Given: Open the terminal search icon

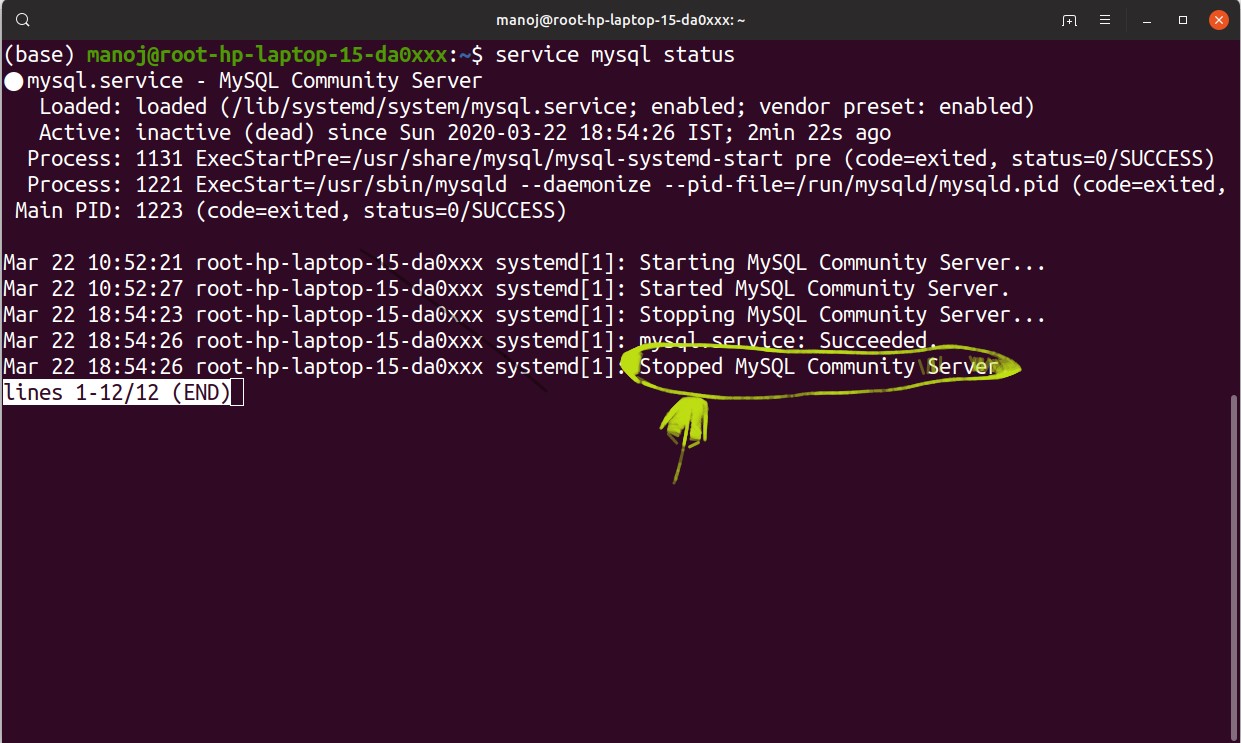Looking at the screenshot, I should [x=21, y=18].
